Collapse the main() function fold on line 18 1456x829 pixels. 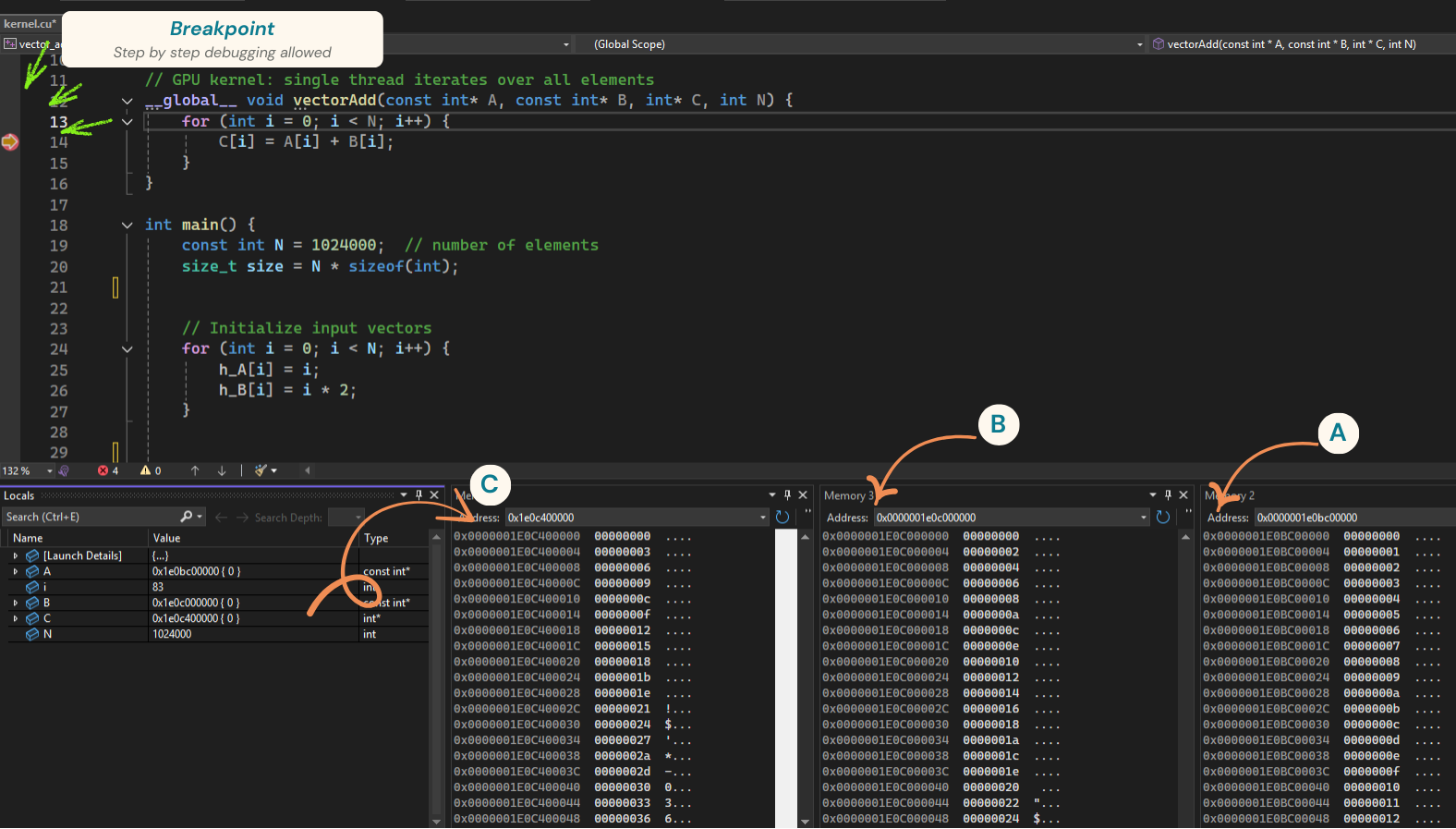click(x=127, y=225)
